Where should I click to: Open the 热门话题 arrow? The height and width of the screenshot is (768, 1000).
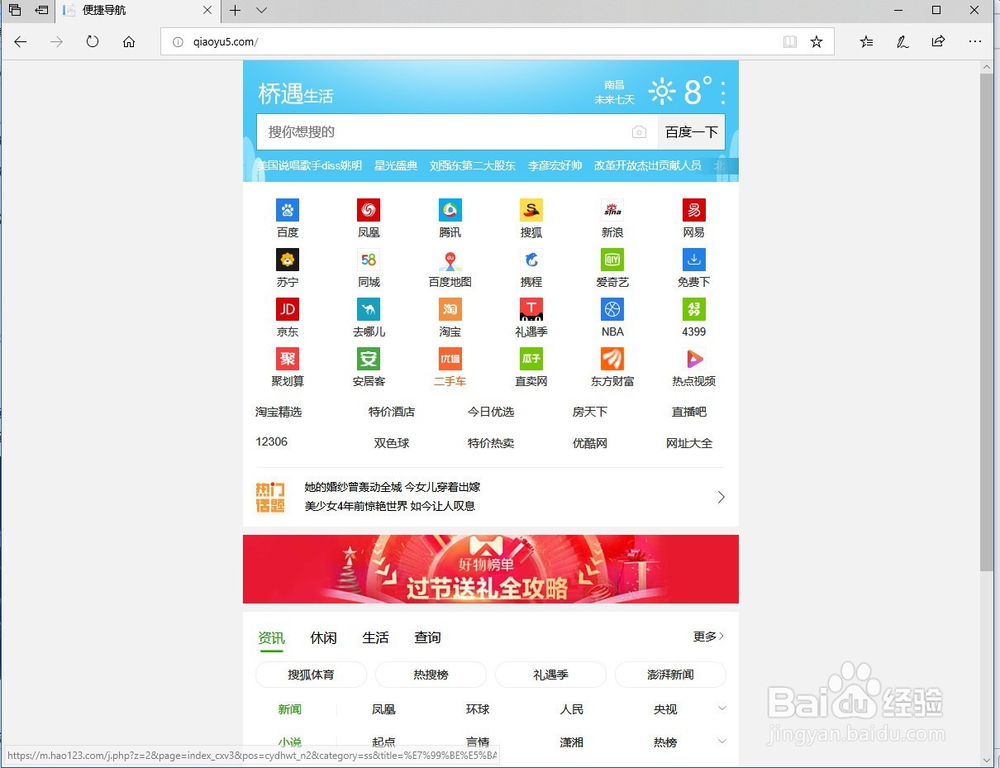721,497
